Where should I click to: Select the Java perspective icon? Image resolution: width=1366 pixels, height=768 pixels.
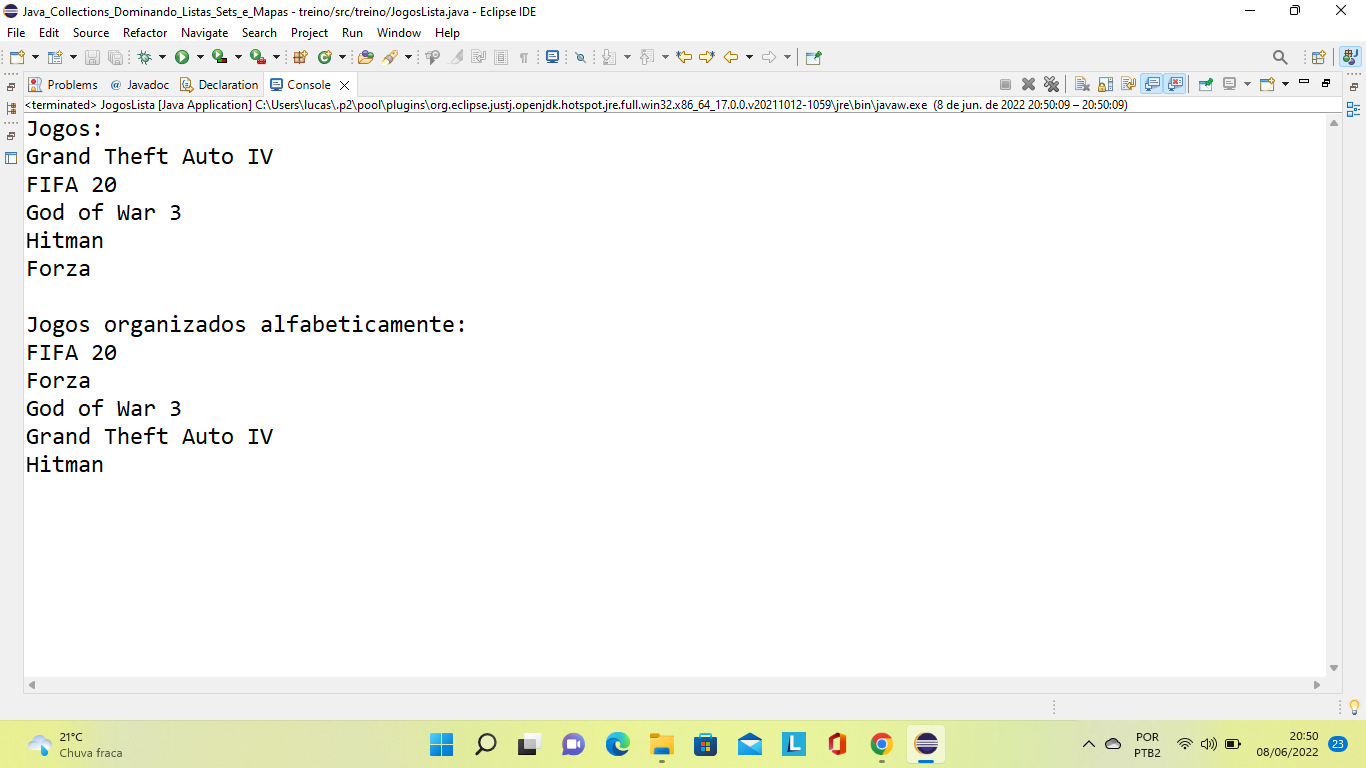pyautogui.click(x=1351, y=57)
